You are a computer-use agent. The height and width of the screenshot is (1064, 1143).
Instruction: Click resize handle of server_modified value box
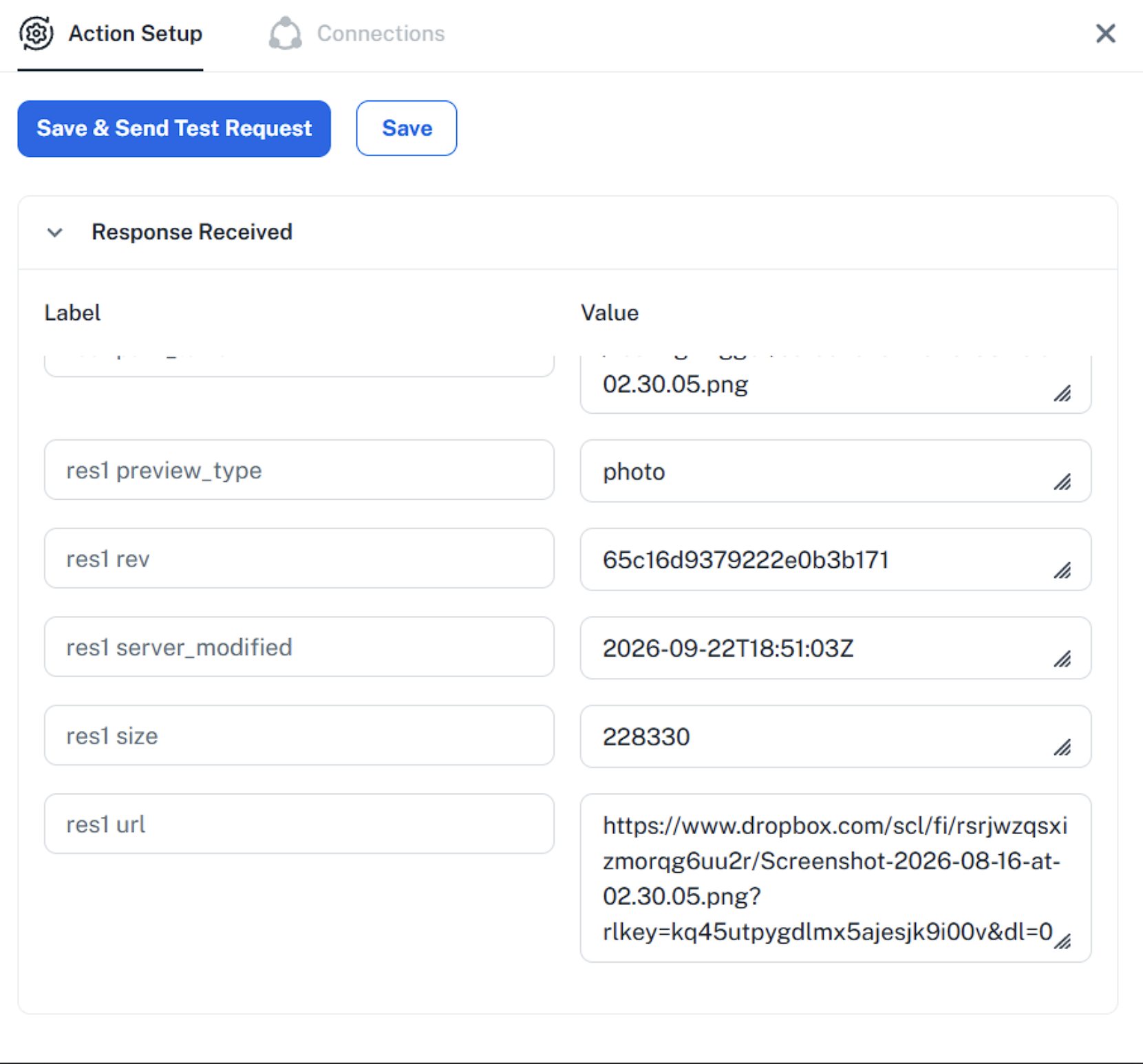[1063, 659]
